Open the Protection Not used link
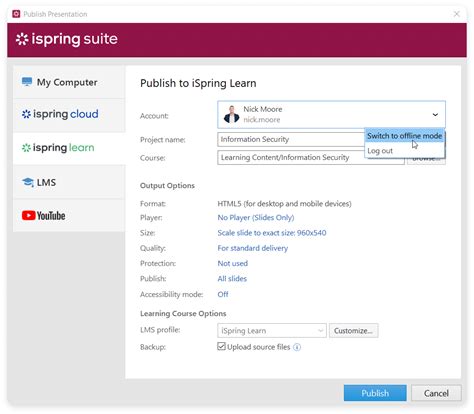Image resolution: width=474 pixels, height=414 pixels. 233,263
